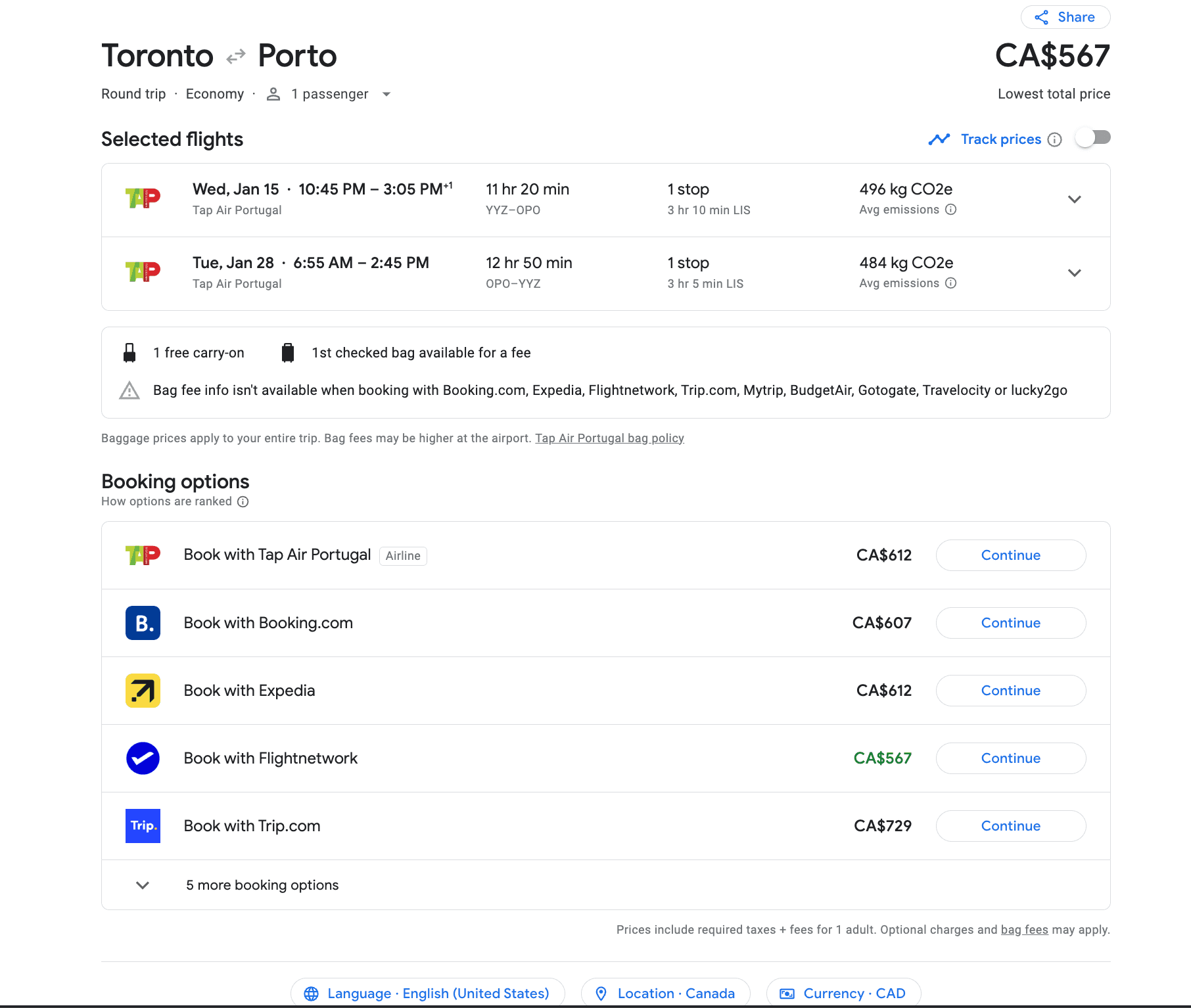Click the CA$607 Booking.com price
Screen dimensions: 1191x1008
click(882, 623)
